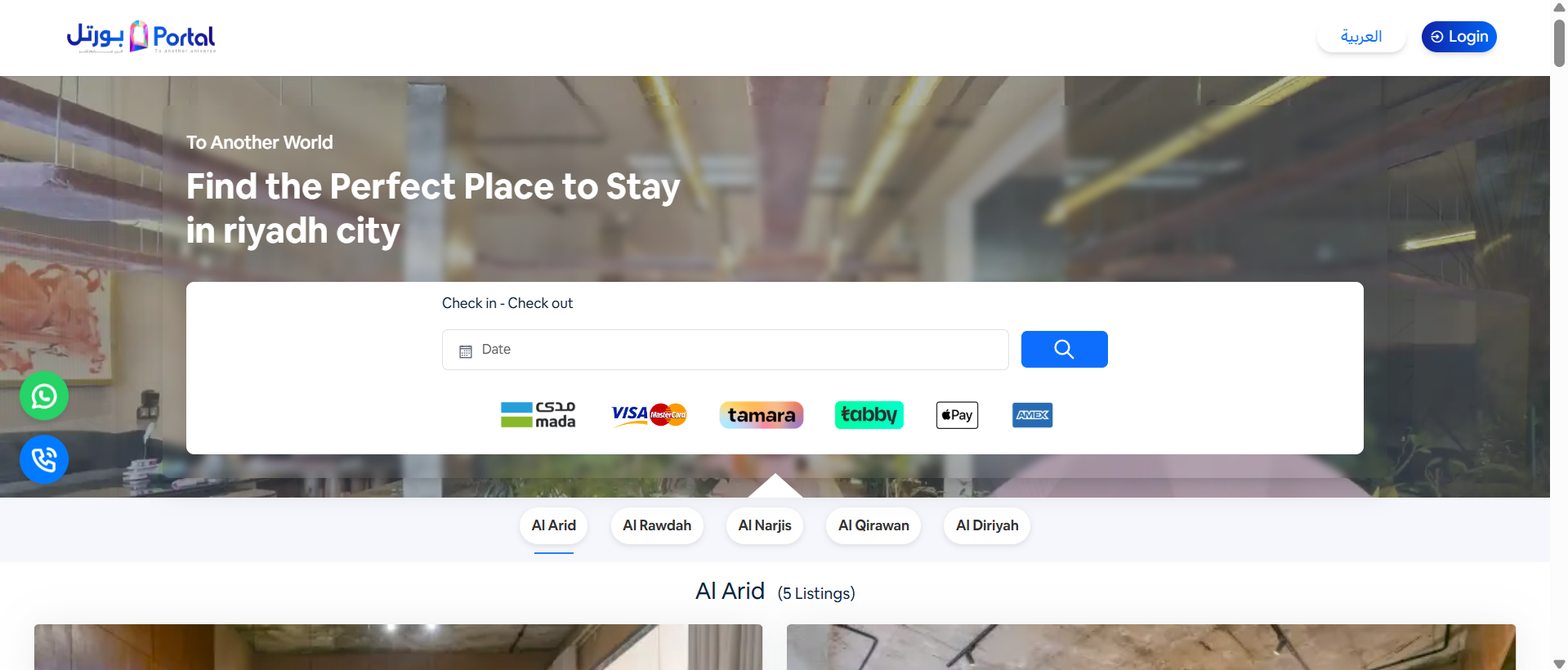Open the Al Qirawan tab
Image resolution: width=1568 pixels, height=670 pixels.
[873, 525]
